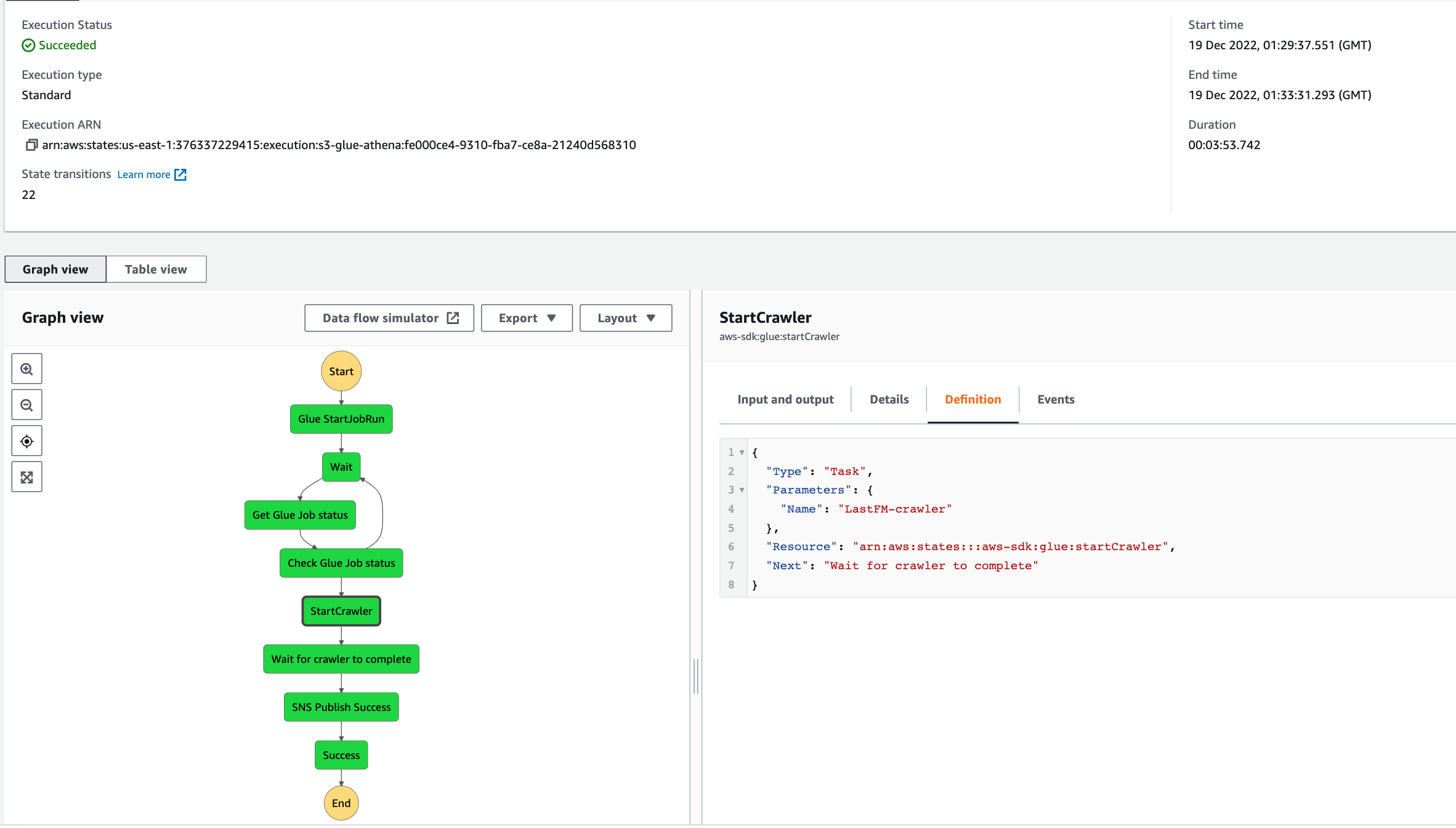Screen dimensions: 1456x828
Task: Switch to the Events tab
Action: pos(1056,399)
